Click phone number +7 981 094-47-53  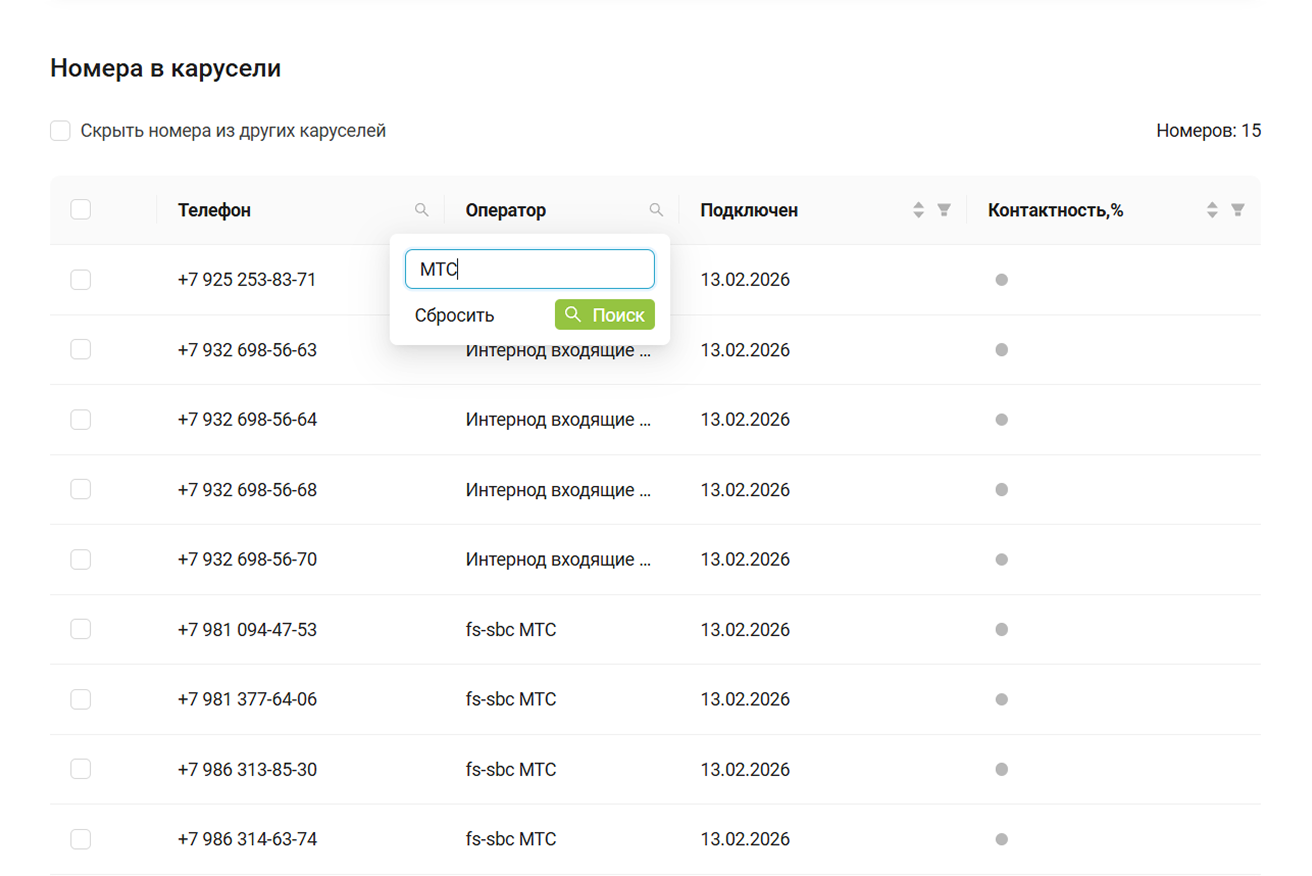tap(247, 630)
